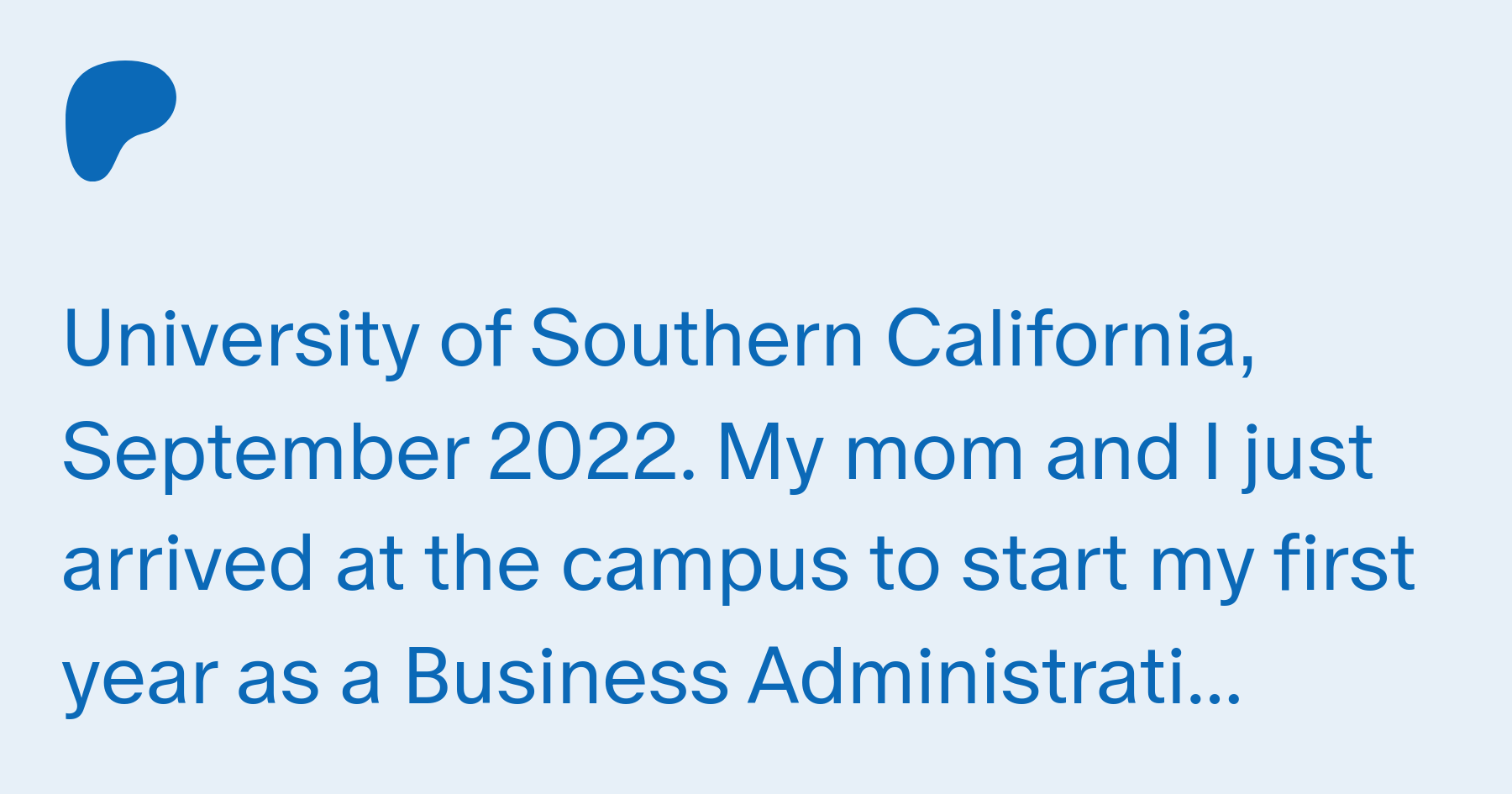Click the word "Southern" in the headline

point(697,338)
